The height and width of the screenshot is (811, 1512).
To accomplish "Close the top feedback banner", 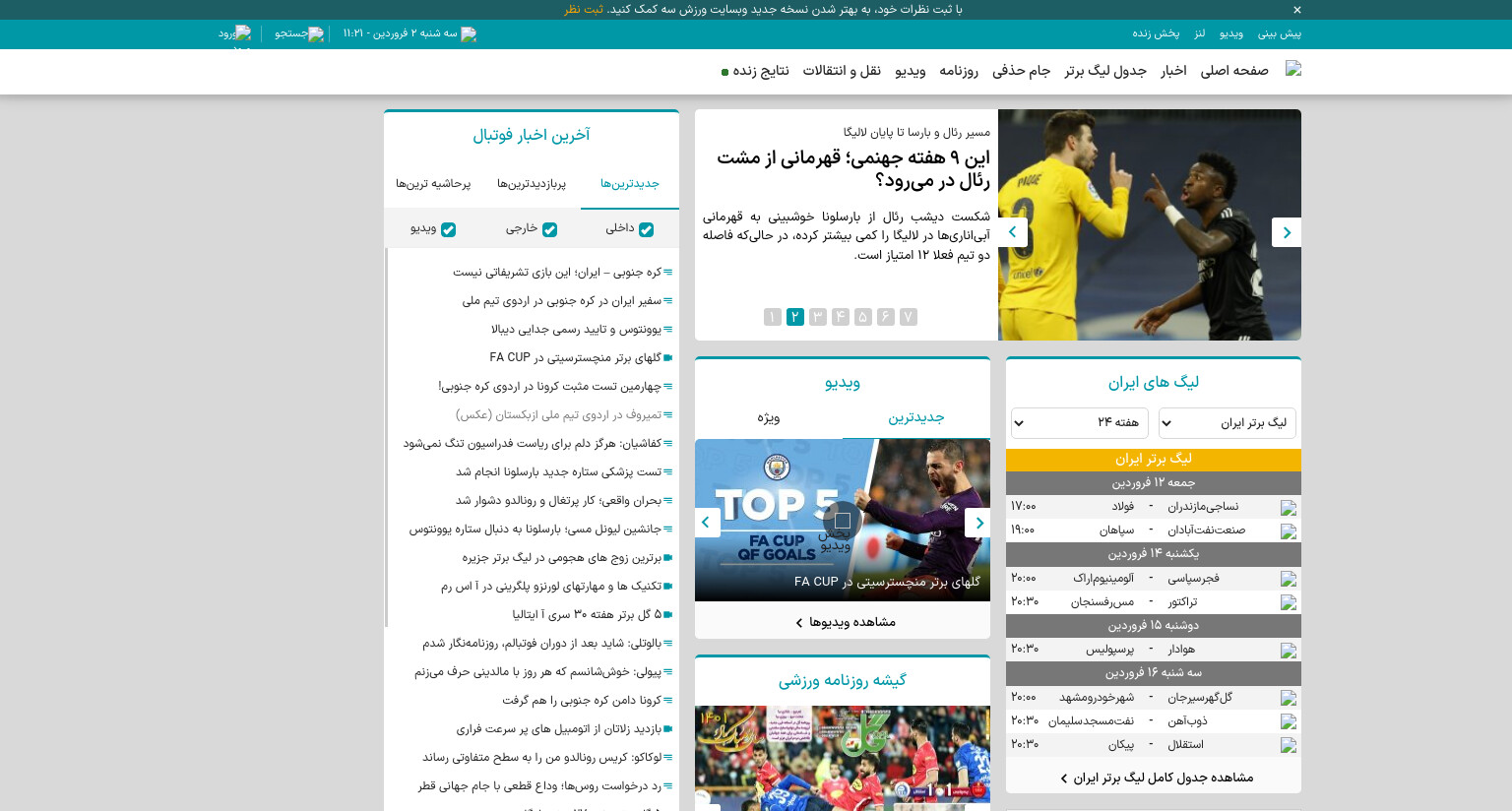I will [1296, 10].
